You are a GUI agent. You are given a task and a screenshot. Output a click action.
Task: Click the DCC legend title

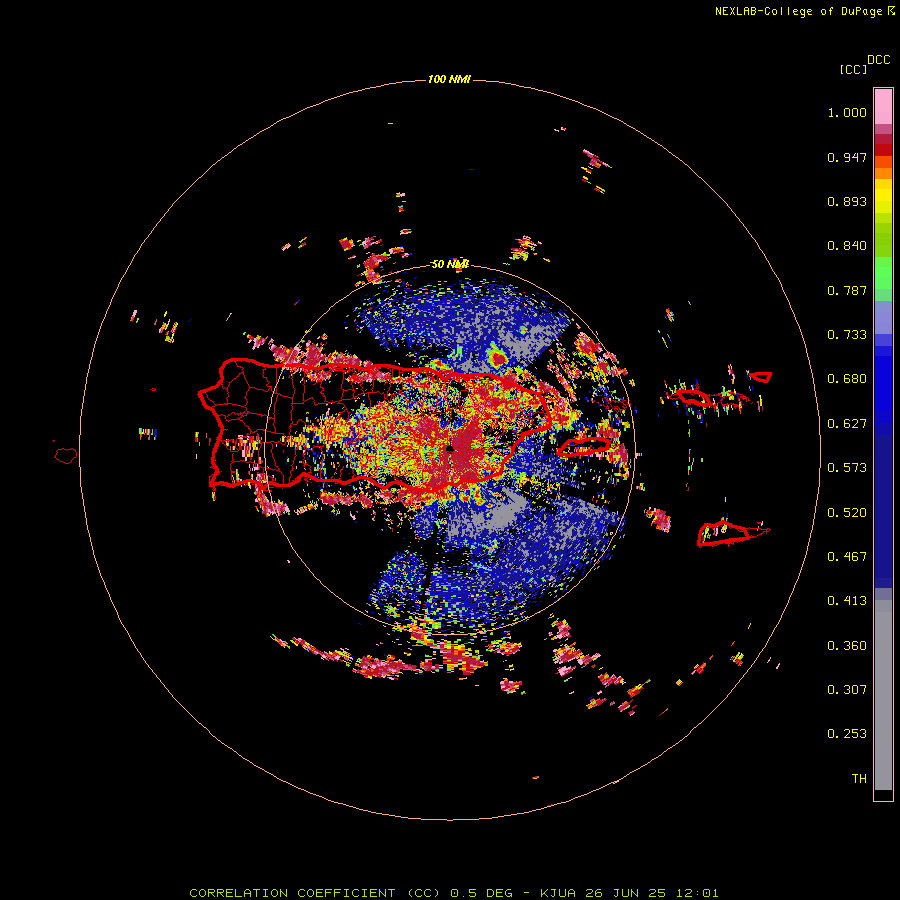point(879,60)
